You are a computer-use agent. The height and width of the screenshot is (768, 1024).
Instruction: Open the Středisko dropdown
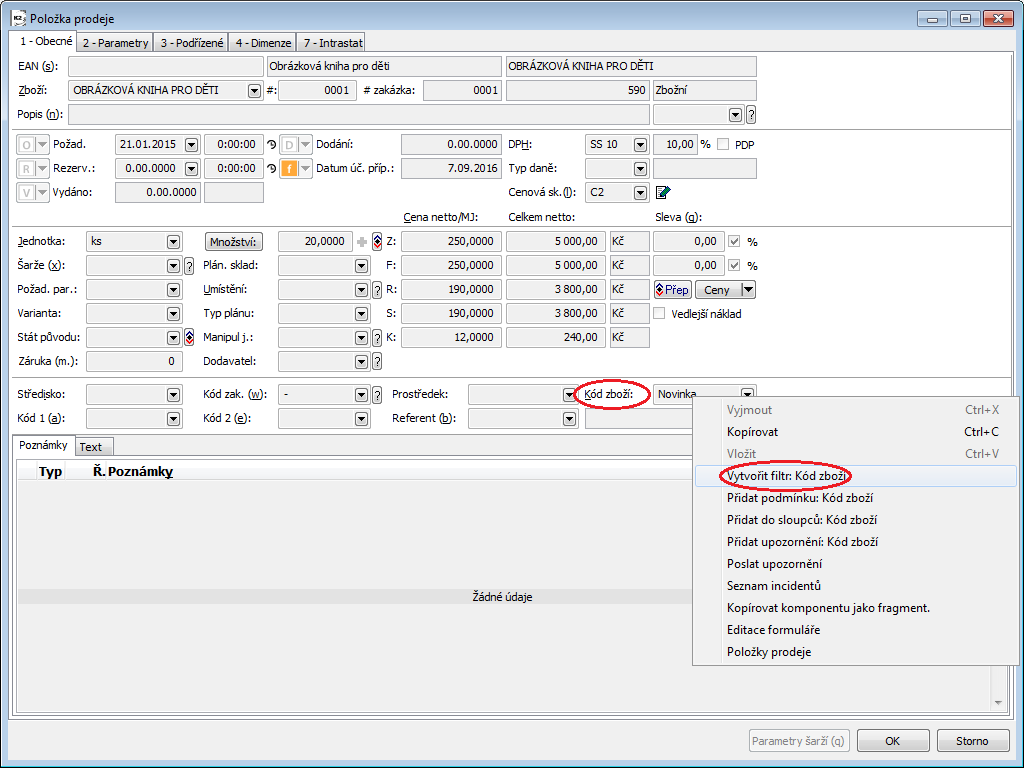(173, 394)
